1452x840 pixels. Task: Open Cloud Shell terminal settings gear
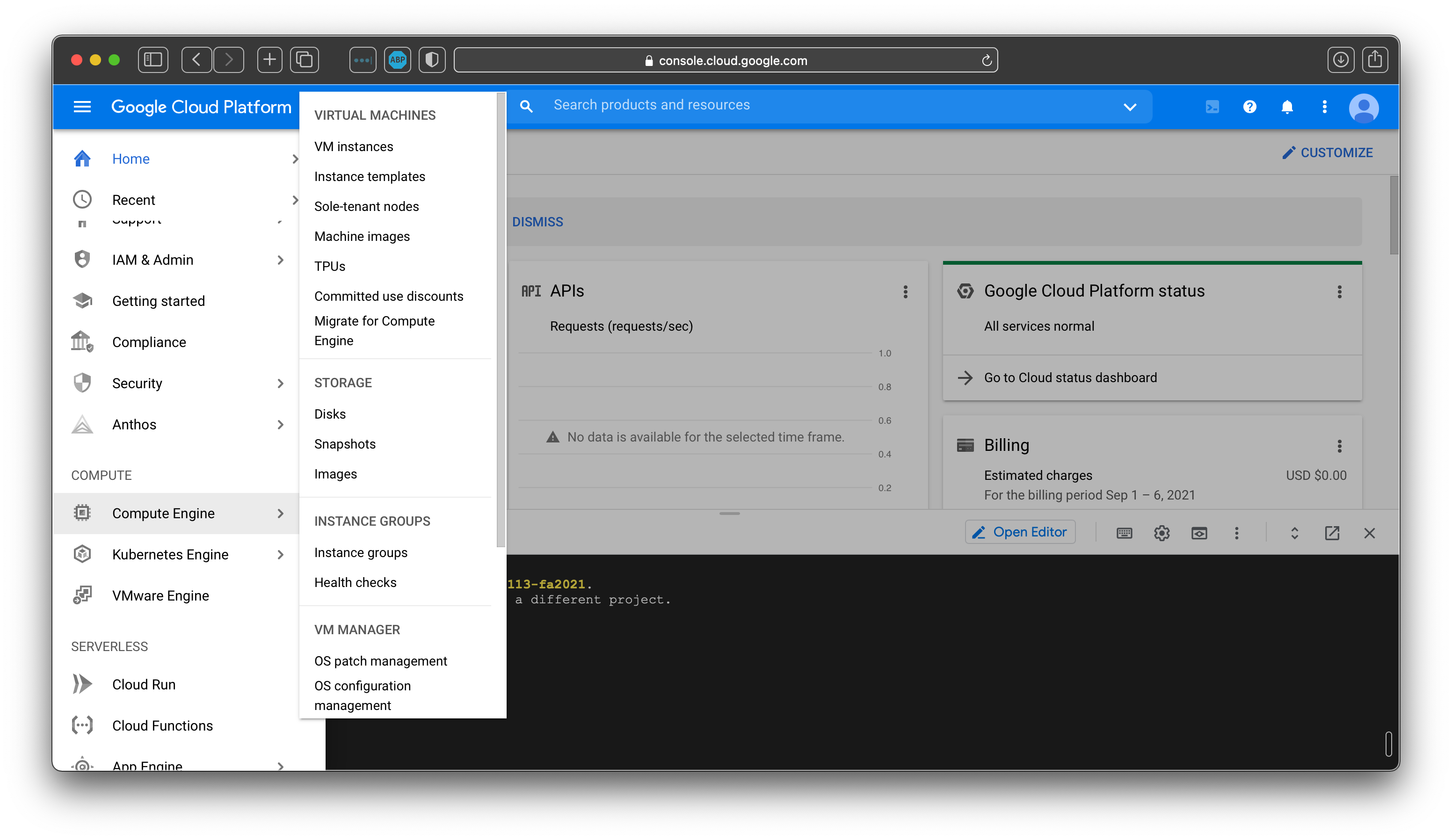1162,533
